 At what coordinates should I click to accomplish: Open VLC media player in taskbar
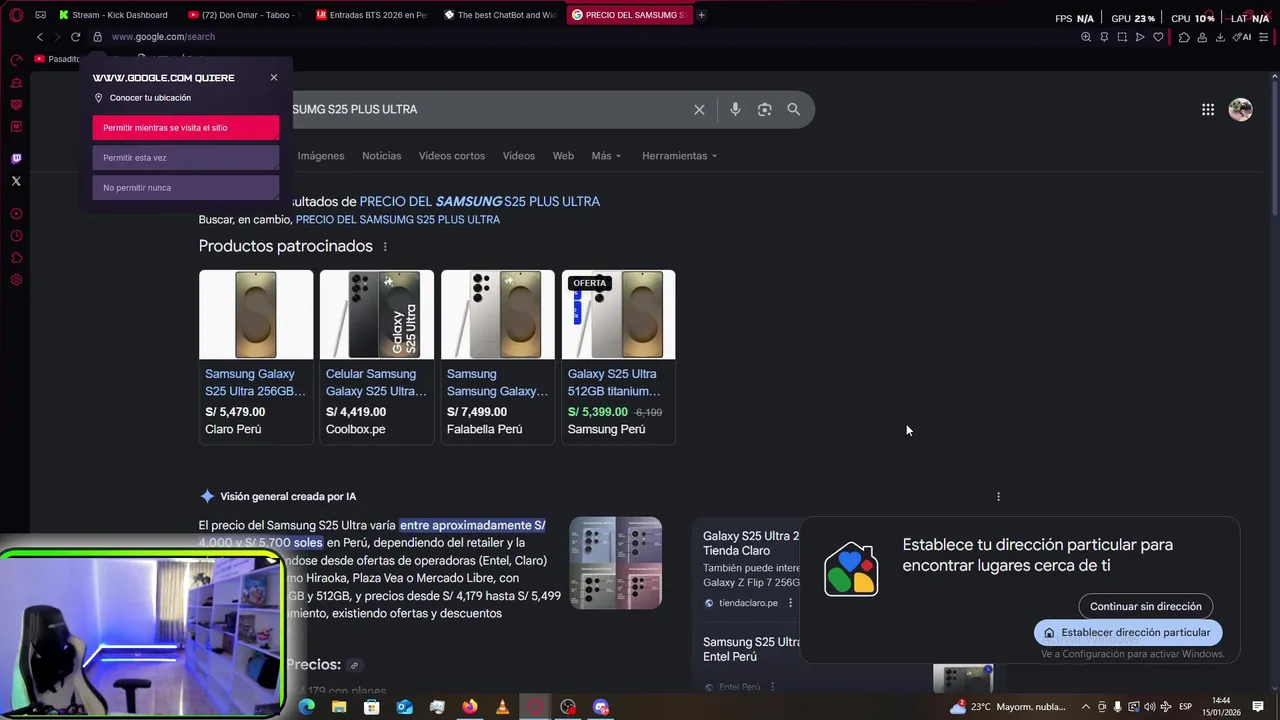(502, 707)
